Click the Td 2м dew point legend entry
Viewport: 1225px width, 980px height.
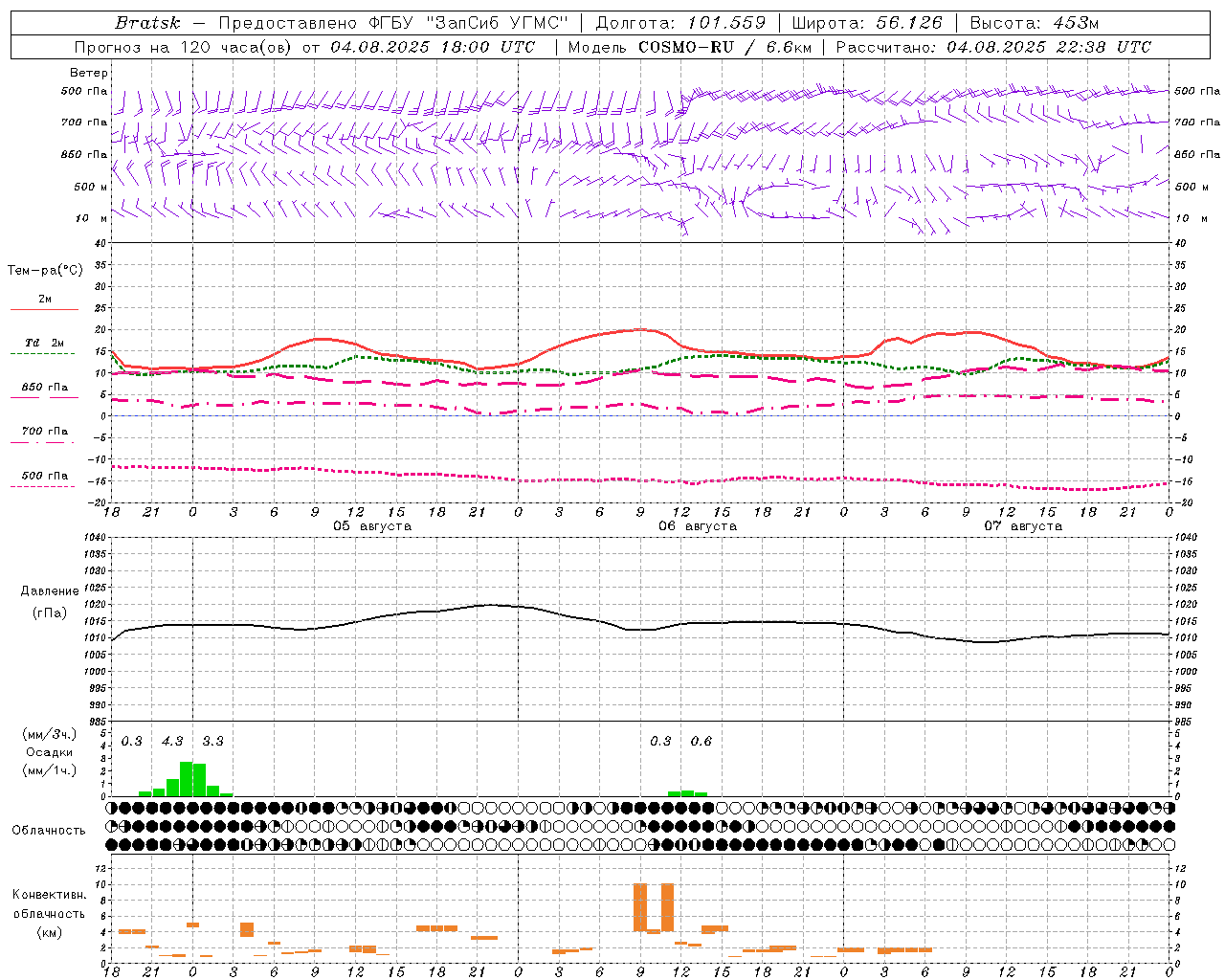coord(44,343)
